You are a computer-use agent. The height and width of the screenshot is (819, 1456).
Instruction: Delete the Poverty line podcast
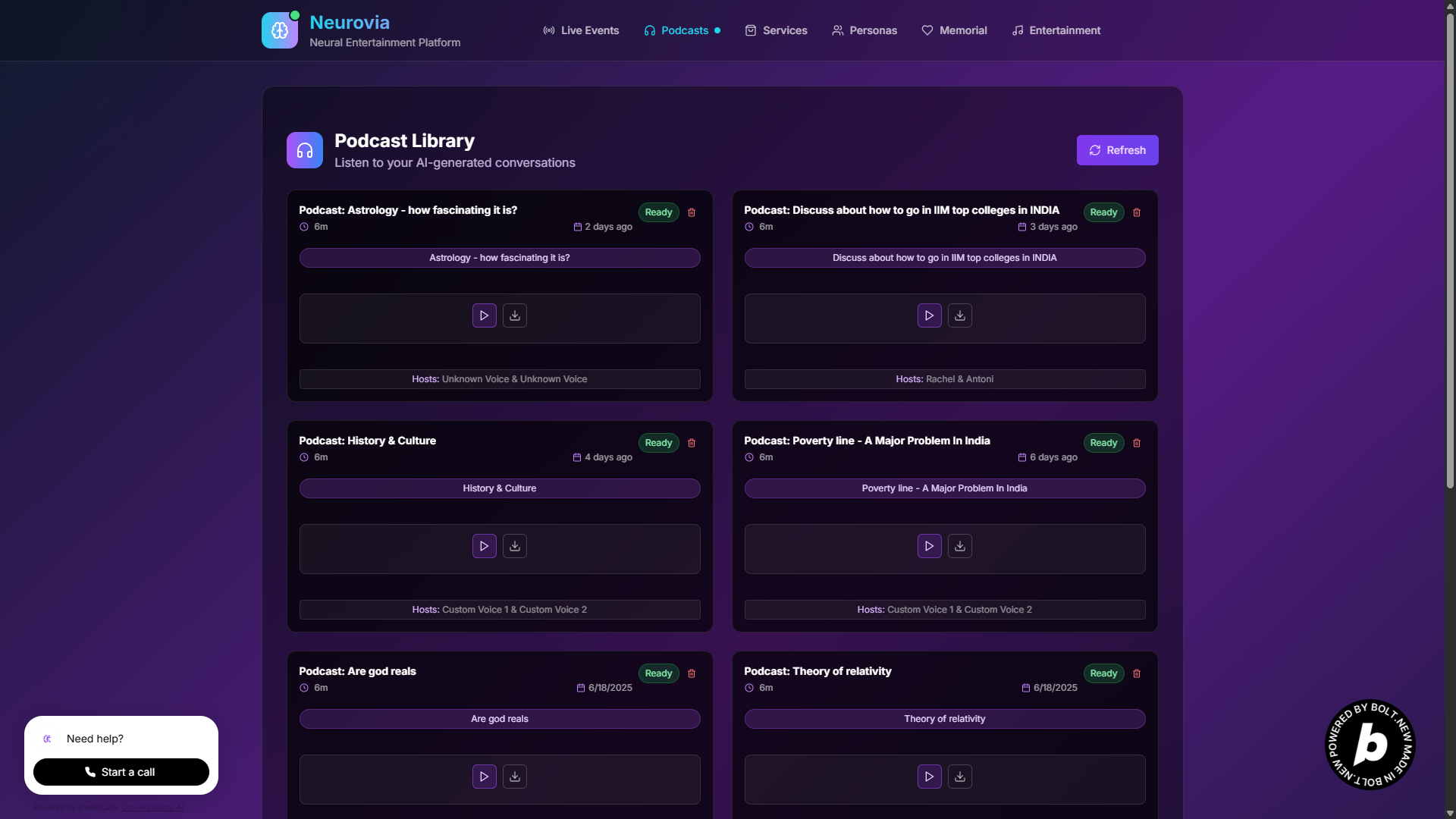tap(1136, 443)
